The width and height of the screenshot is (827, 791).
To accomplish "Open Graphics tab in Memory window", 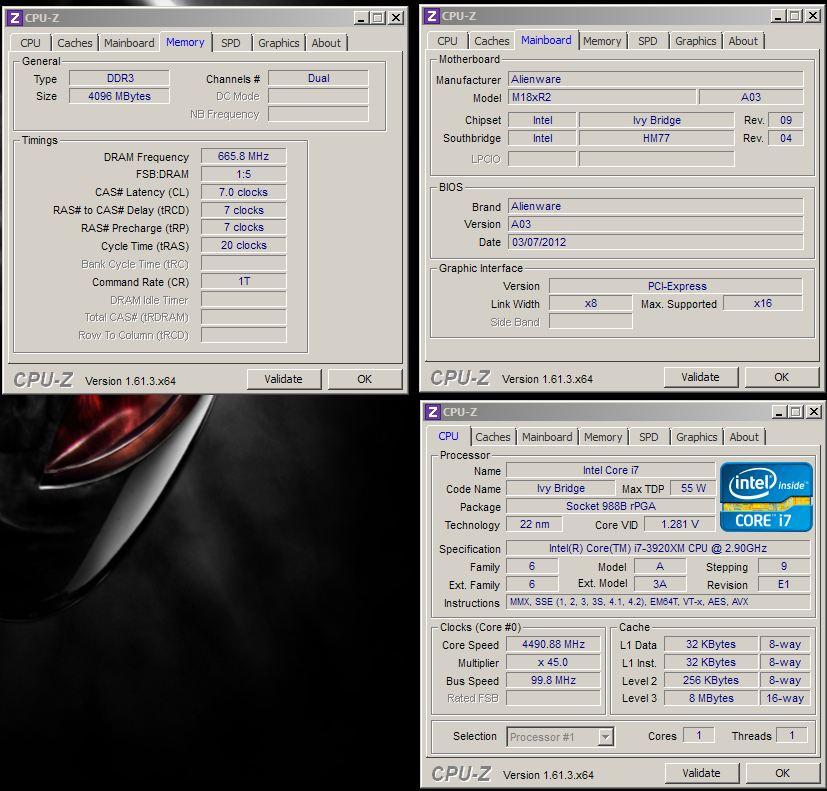I will pos(278,43).
